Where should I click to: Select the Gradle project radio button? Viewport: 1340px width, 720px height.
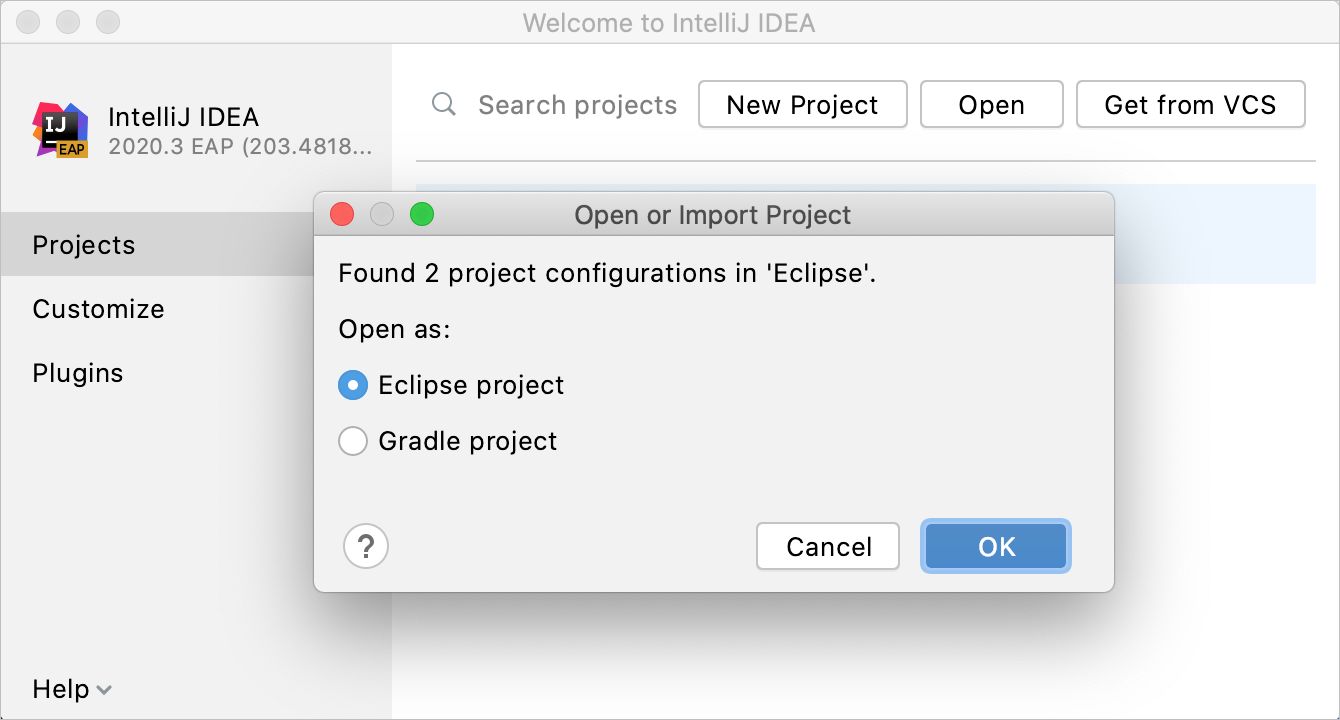(x=352, y=441)
